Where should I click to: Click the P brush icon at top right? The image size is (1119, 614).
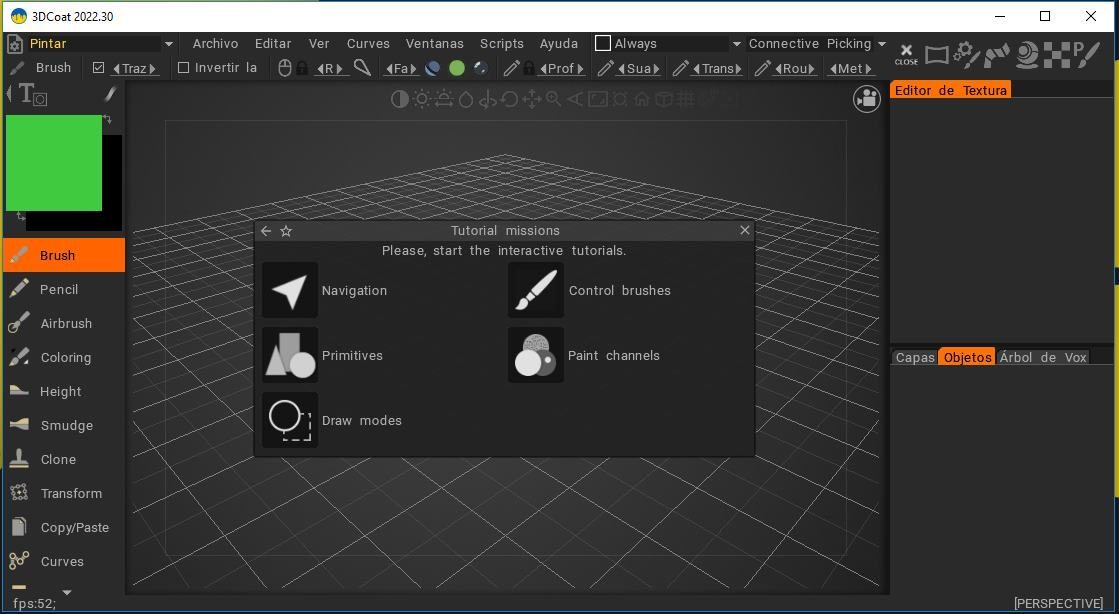1086,55
